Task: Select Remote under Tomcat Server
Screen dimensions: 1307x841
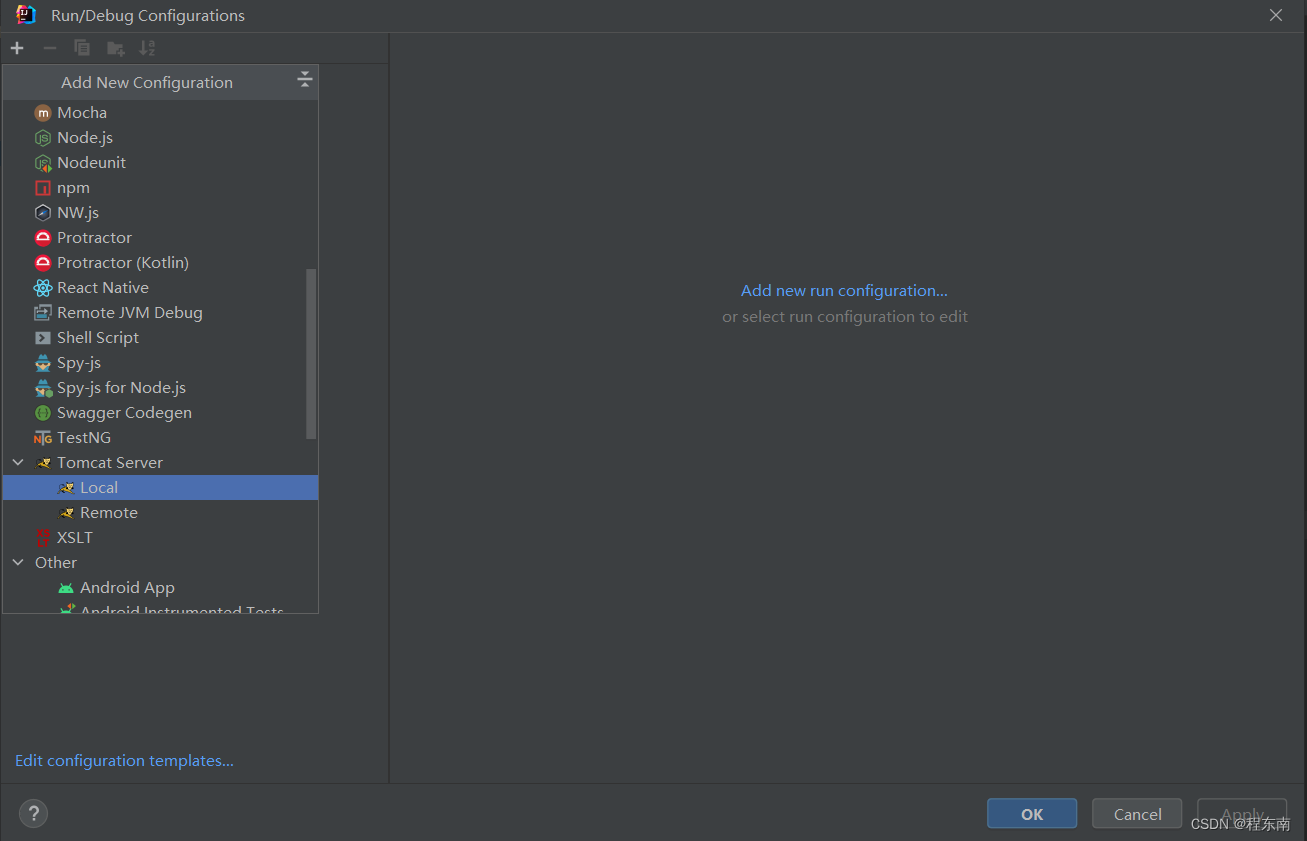Action: (x=160, y=513)
